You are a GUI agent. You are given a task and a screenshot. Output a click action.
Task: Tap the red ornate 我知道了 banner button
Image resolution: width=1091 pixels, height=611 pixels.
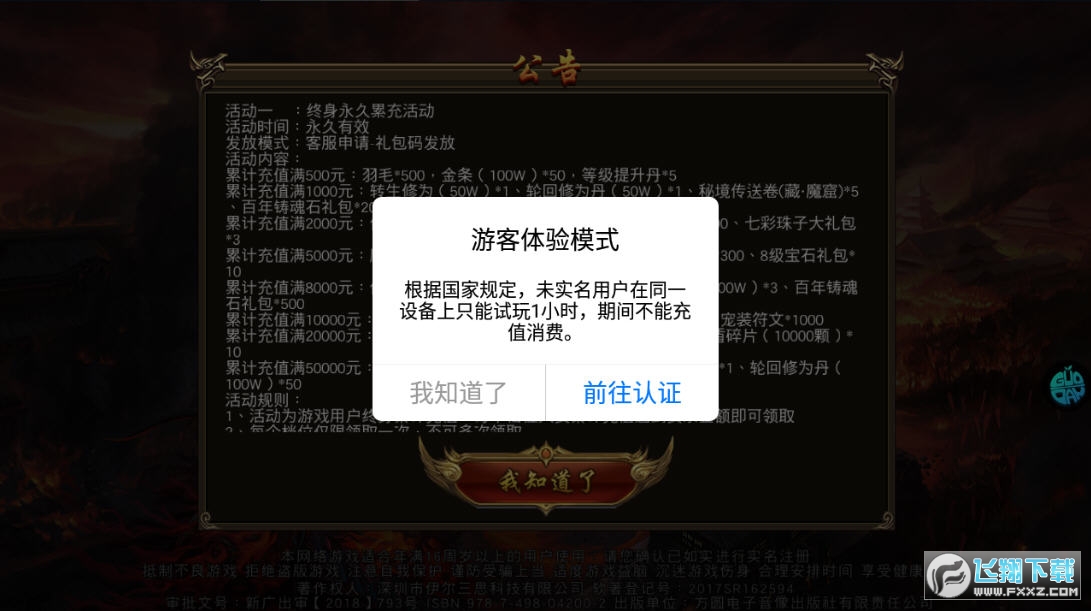coord(546,479)
